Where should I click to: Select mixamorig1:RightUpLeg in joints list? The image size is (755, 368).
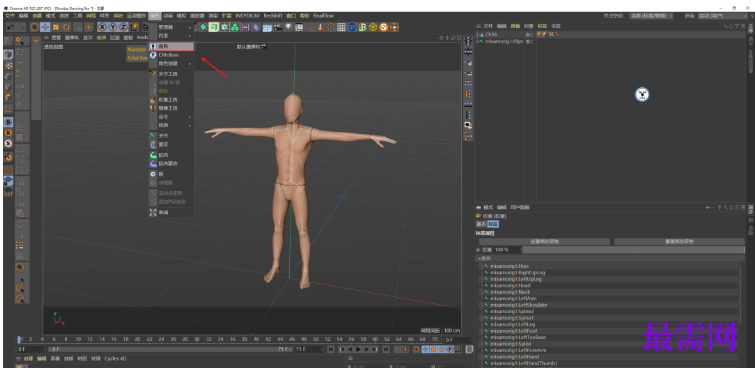pyautogui.click(x=518, y=273)
